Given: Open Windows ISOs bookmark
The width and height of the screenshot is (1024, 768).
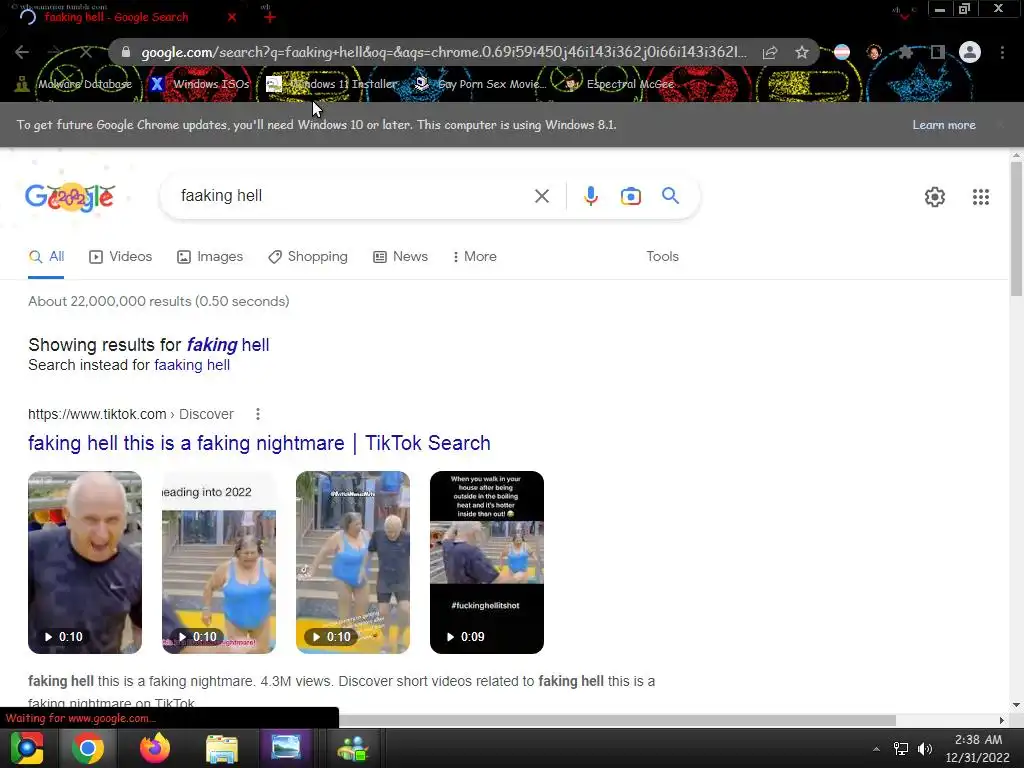Looking at the screenshot, I should point(200,84).
